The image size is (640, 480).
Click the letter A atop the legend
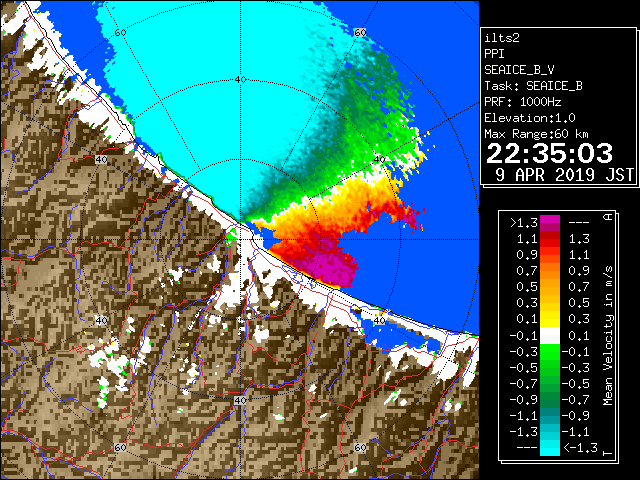608,217
